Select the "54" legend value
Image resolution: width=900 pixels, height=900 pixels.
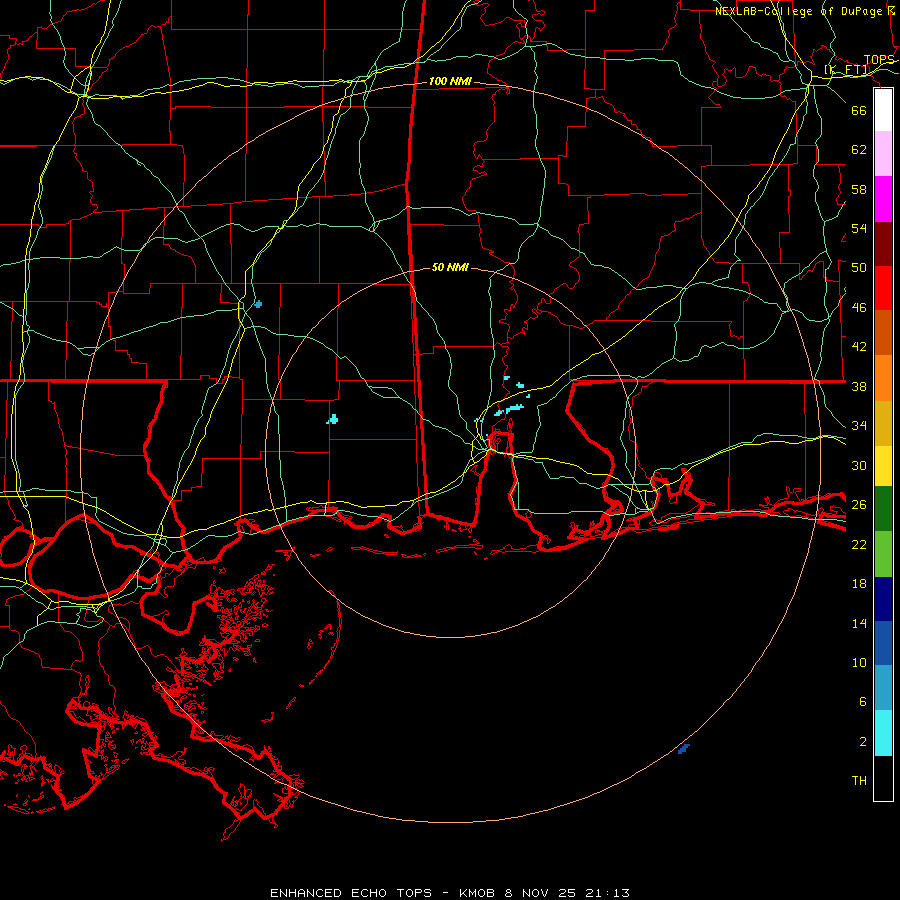pyautogui.click(x=859, y=228)
